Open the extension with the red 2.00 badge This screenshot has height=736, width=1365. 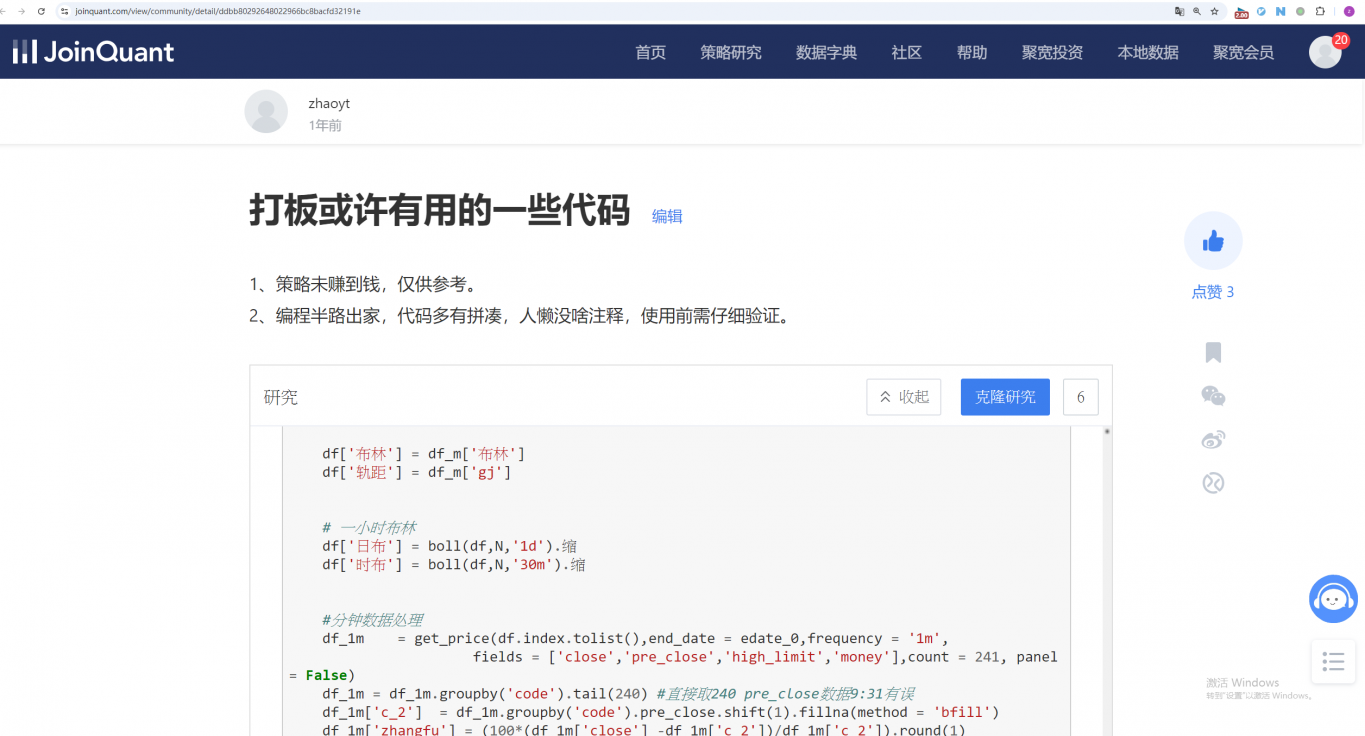[1241, 12]
